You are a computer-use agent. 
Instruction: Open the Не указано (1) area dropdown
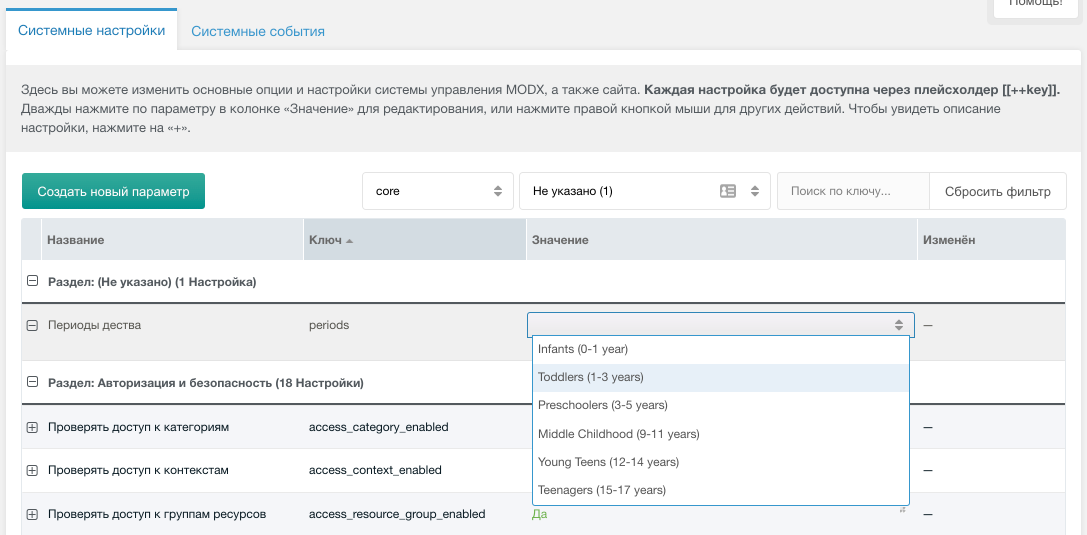click(x=645, y=191)
